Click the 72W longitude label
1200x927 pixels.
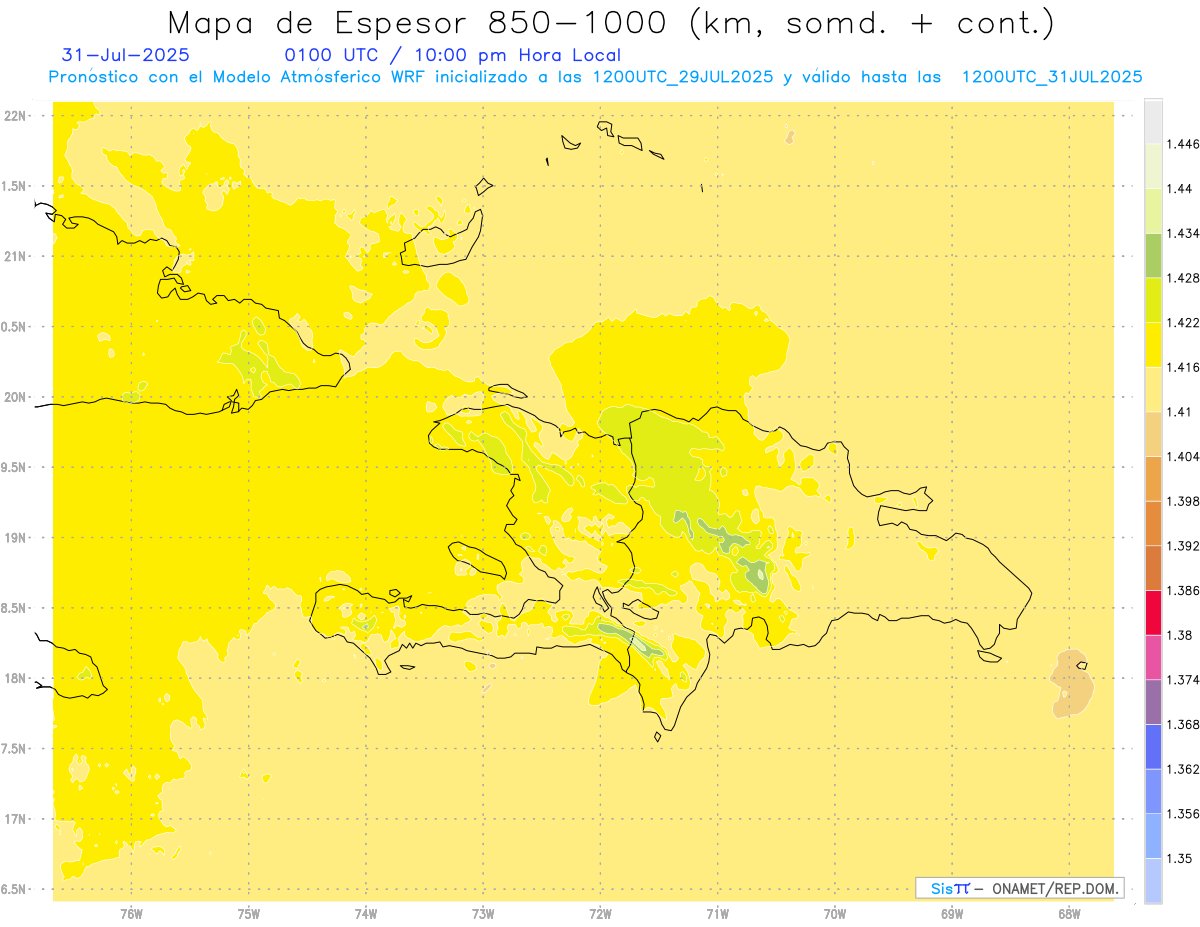click(600, 913)
